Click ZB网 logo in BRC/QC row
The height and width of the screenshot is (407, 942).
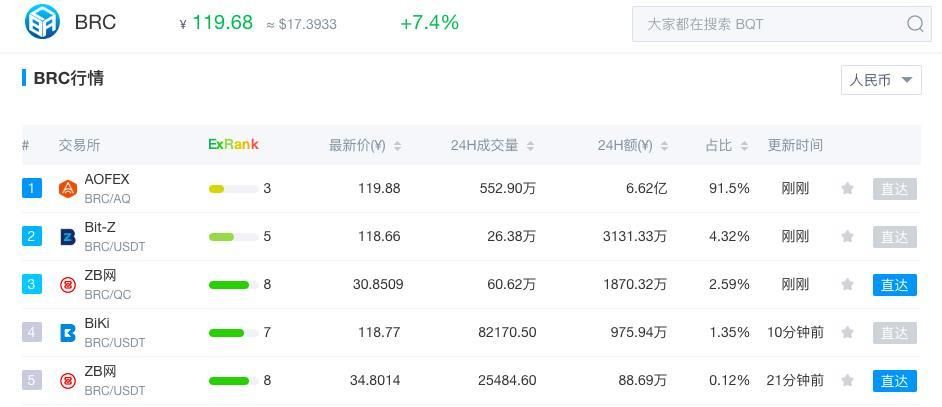pos(68,284)
